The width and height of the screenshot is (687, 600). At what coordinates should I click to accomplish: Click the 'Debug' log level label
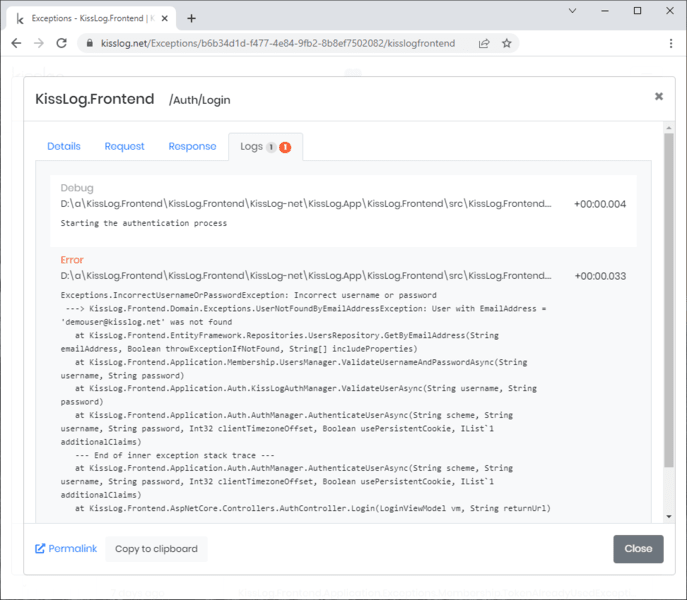(x=77, y=188)
